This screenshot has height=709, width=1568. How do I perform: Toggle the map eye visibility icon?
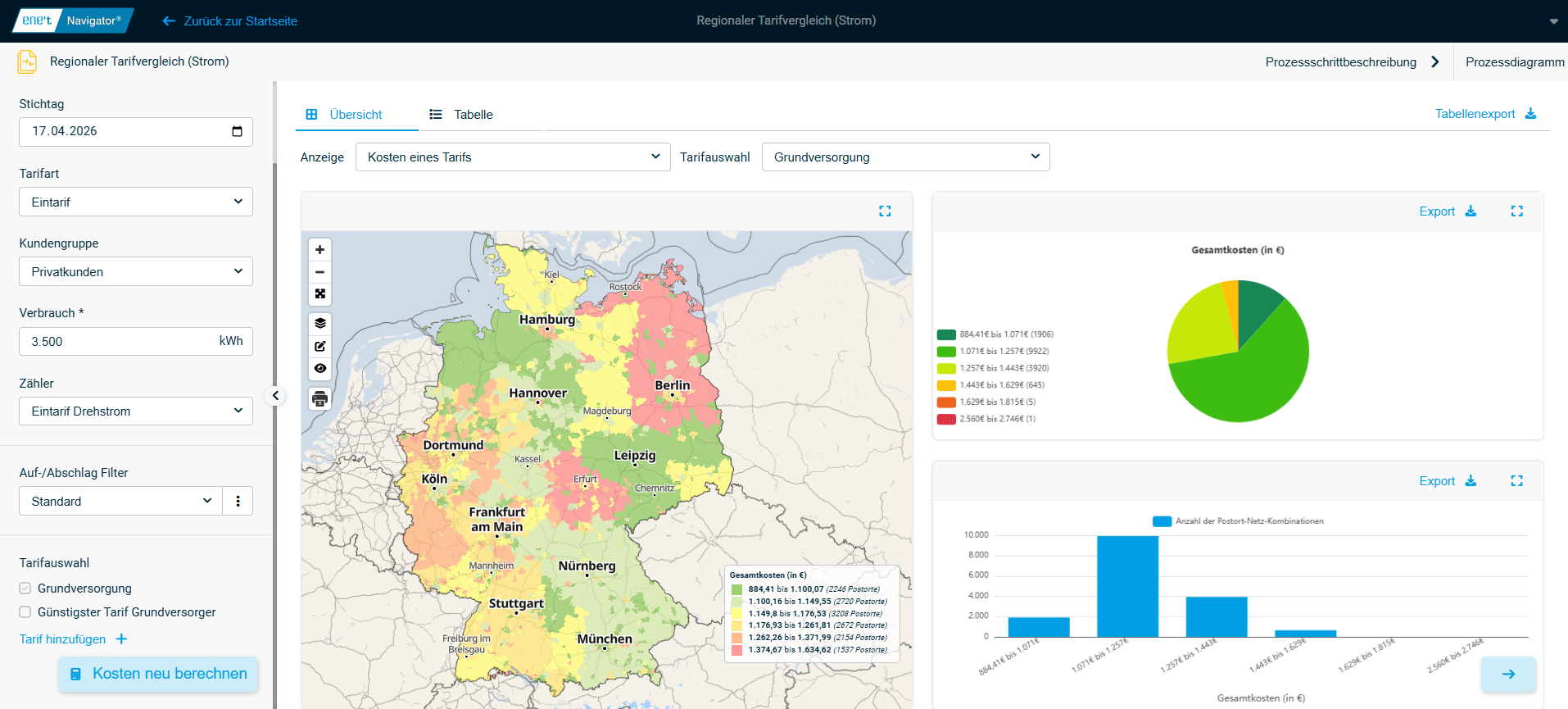click(319, 369)
